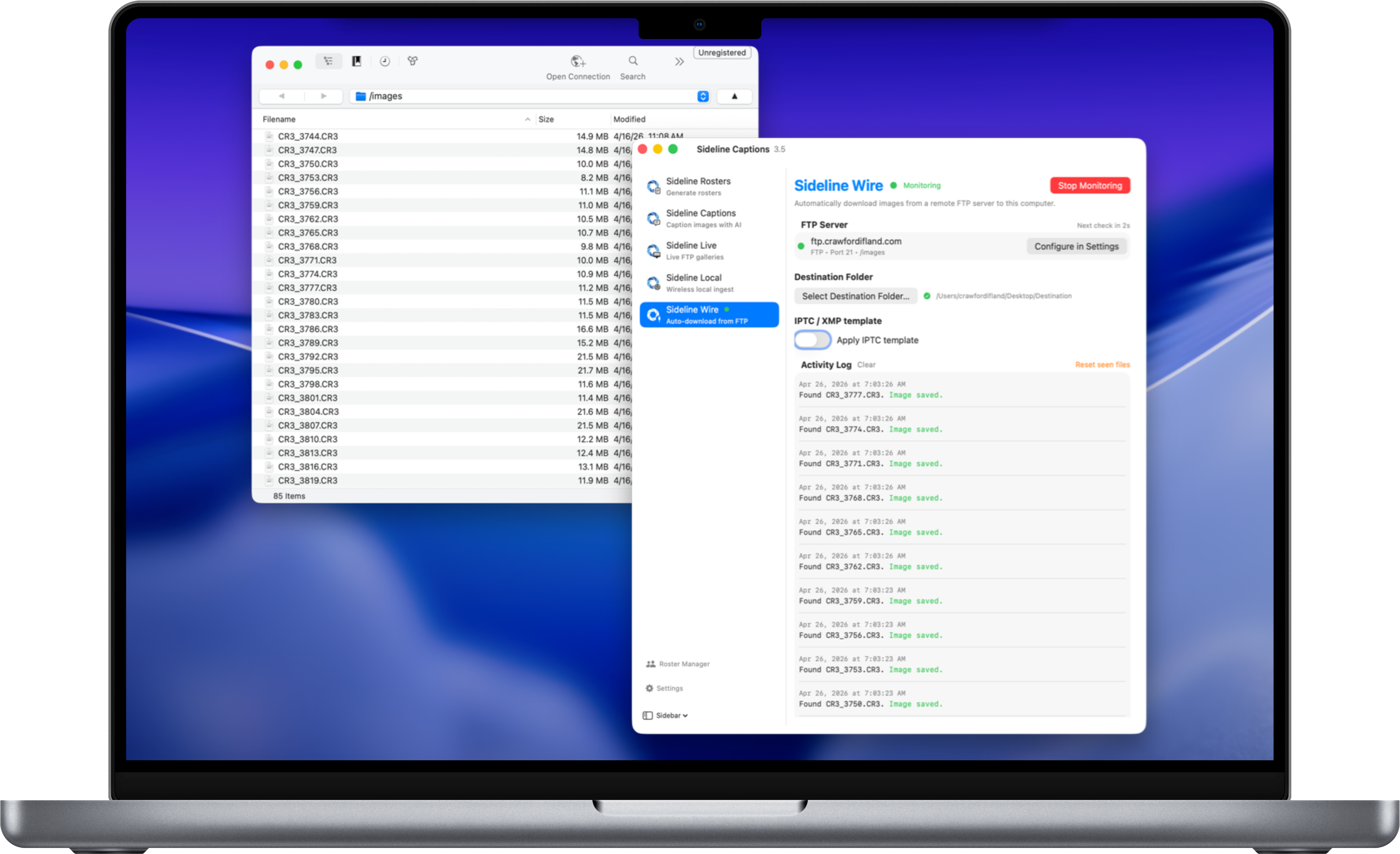Enable the Apply IPTC template switch
This screenshot has width=1400, height=854.
pyautogui.click(x=812, y=340)
